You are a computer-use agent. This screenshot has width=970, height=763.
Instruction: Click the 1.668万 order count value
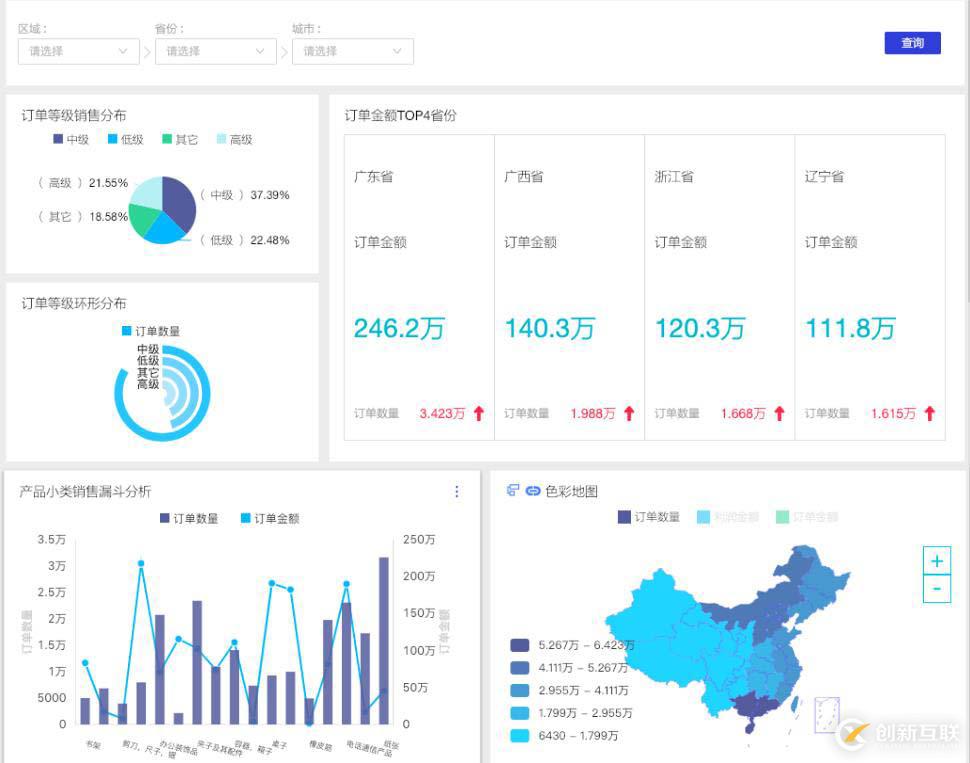click(x=743, y=413)
